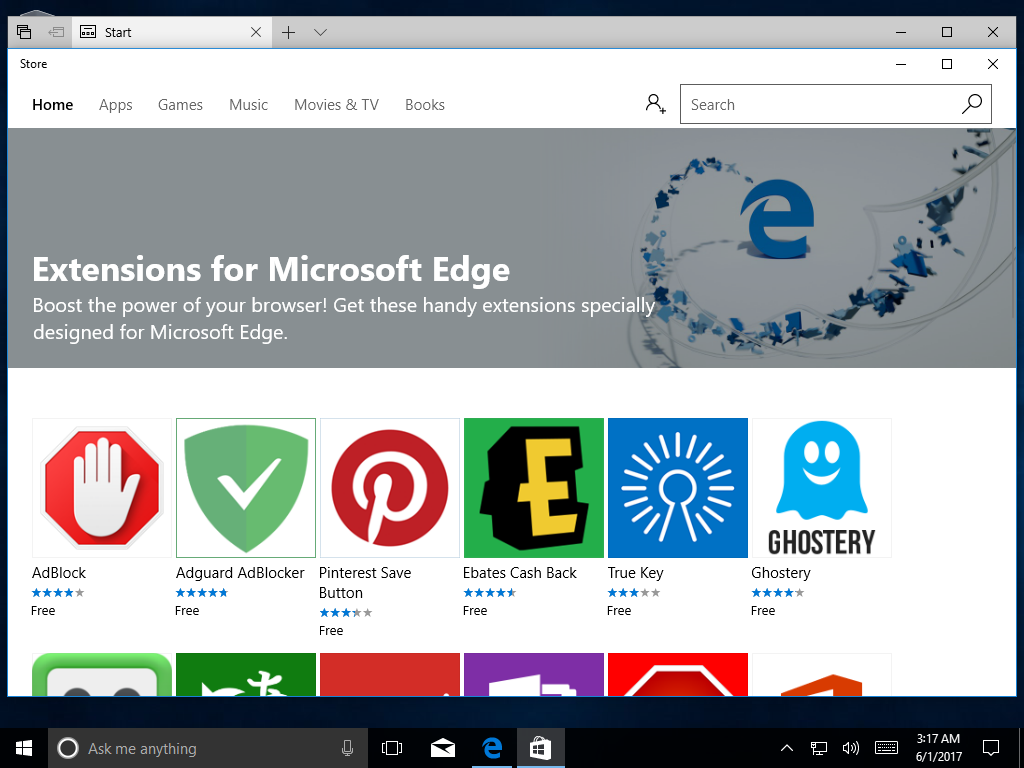This screenshot has height=768, width=1024.
Task: Click the Pinterest Save Button title
Action: point(364,583)
